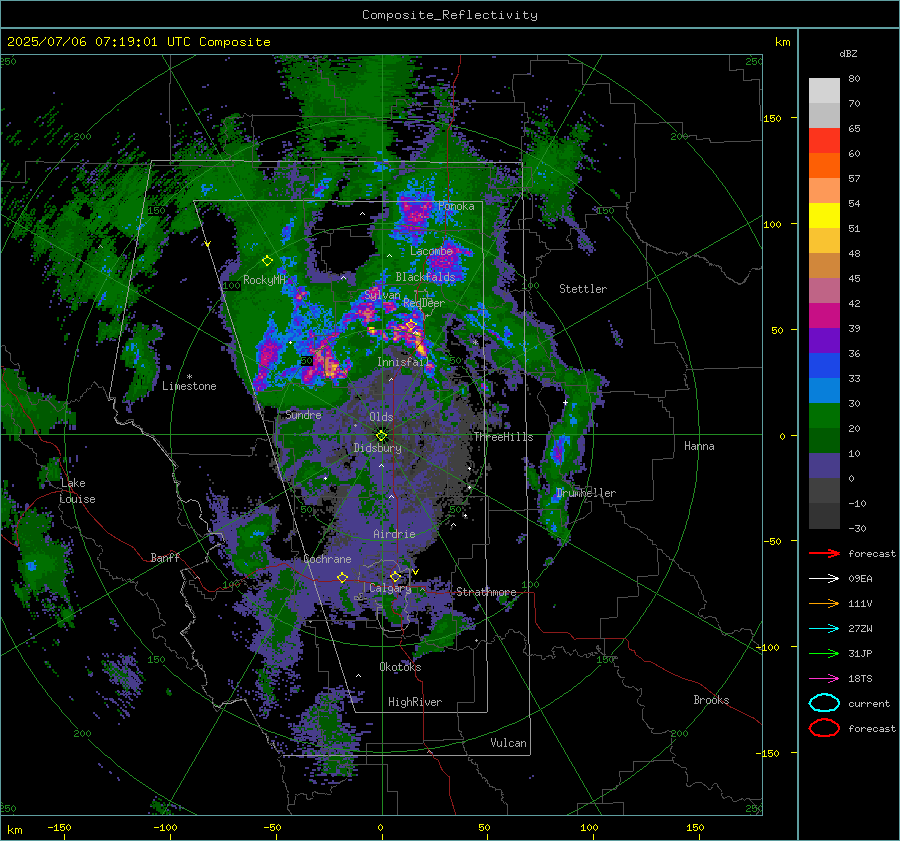Click the Airdrie city label
Viewport: 900px width, 841px height.
[x=394, y=534]
